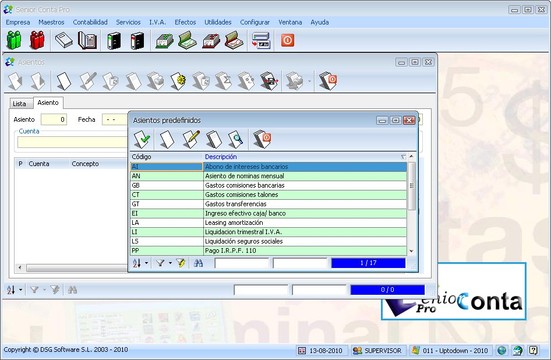Click the edit pencil icon in Asientos toolbar
Viewport: 551px width, 360px height.
pyautogui.click(x=88, y=81)
